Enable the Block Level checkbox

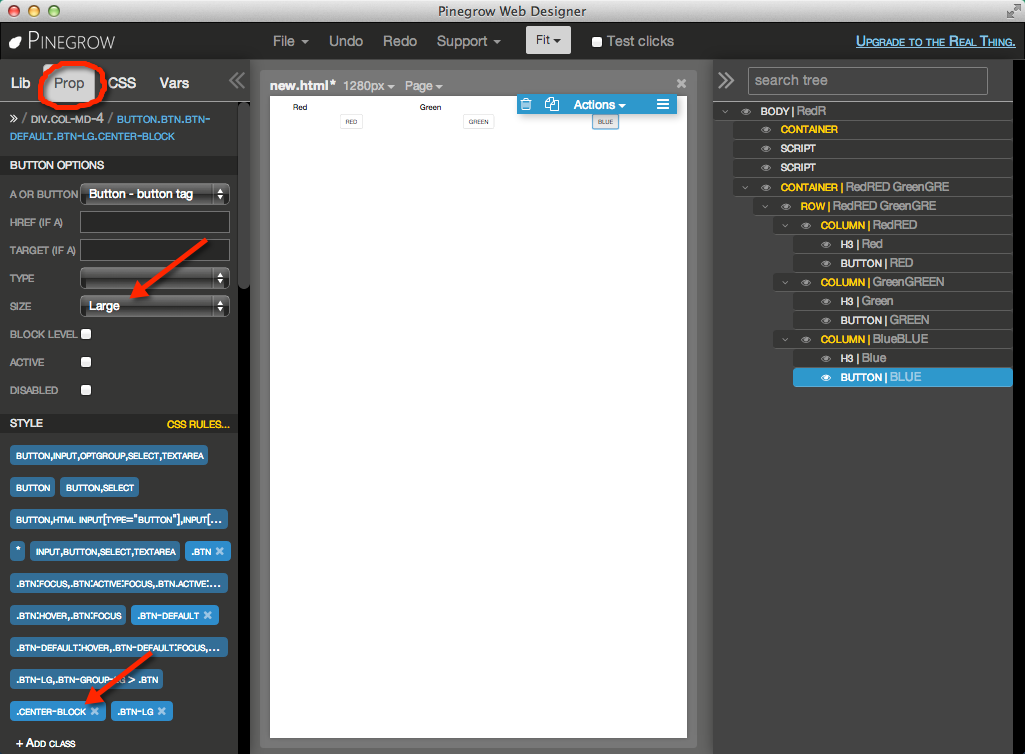[86, 334]
